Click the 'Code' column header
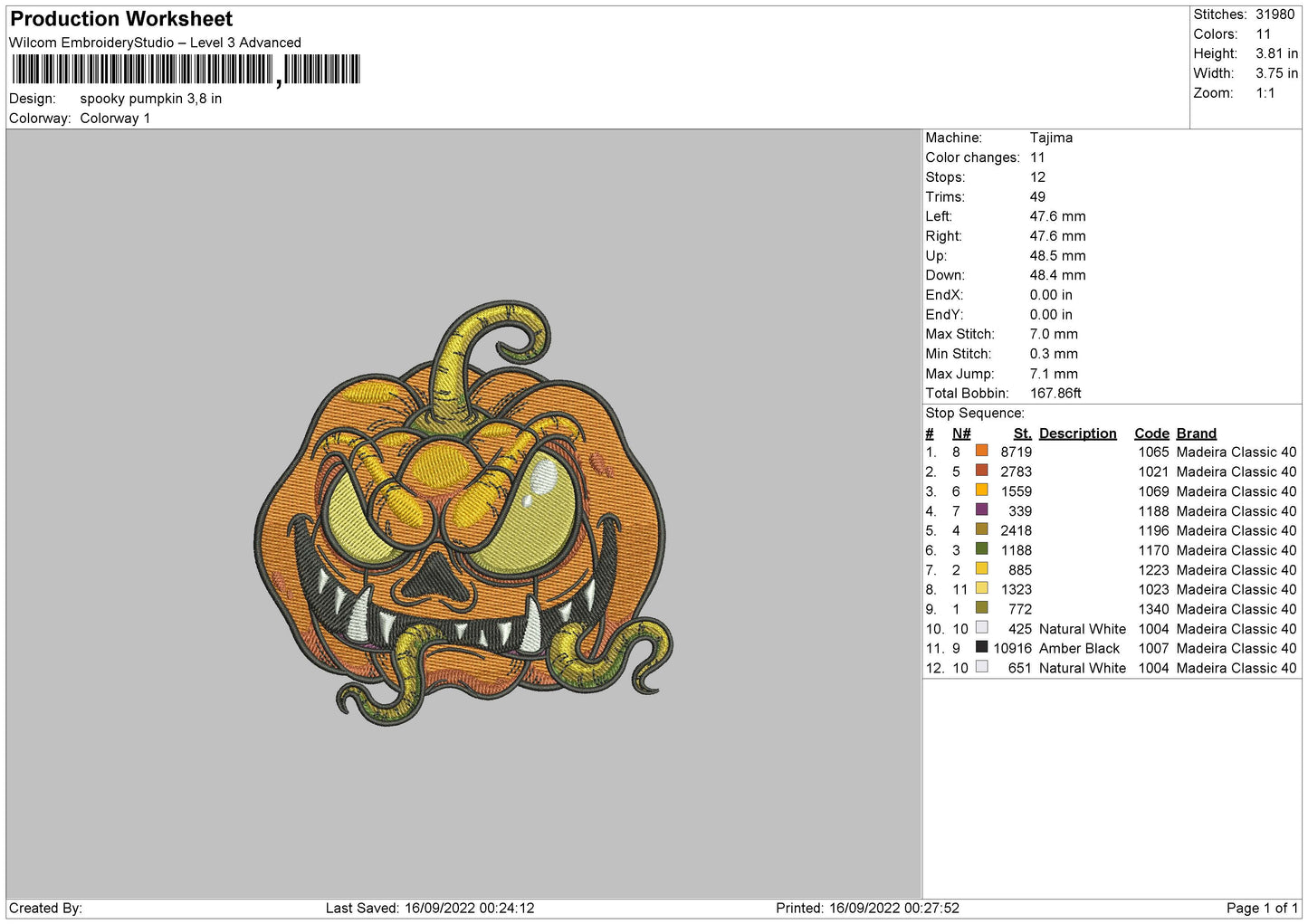The image size is (1308, 924). tap(1151, 433)
